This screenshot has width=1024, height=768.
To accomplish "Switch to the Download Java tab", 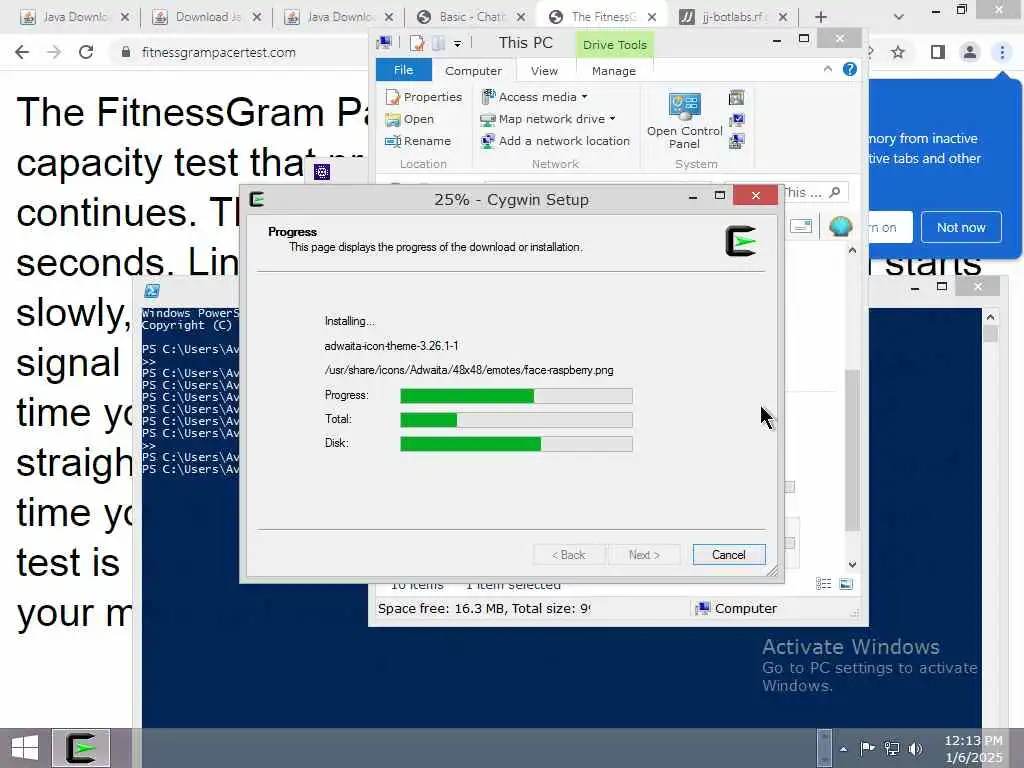I will tap(206, 17).
